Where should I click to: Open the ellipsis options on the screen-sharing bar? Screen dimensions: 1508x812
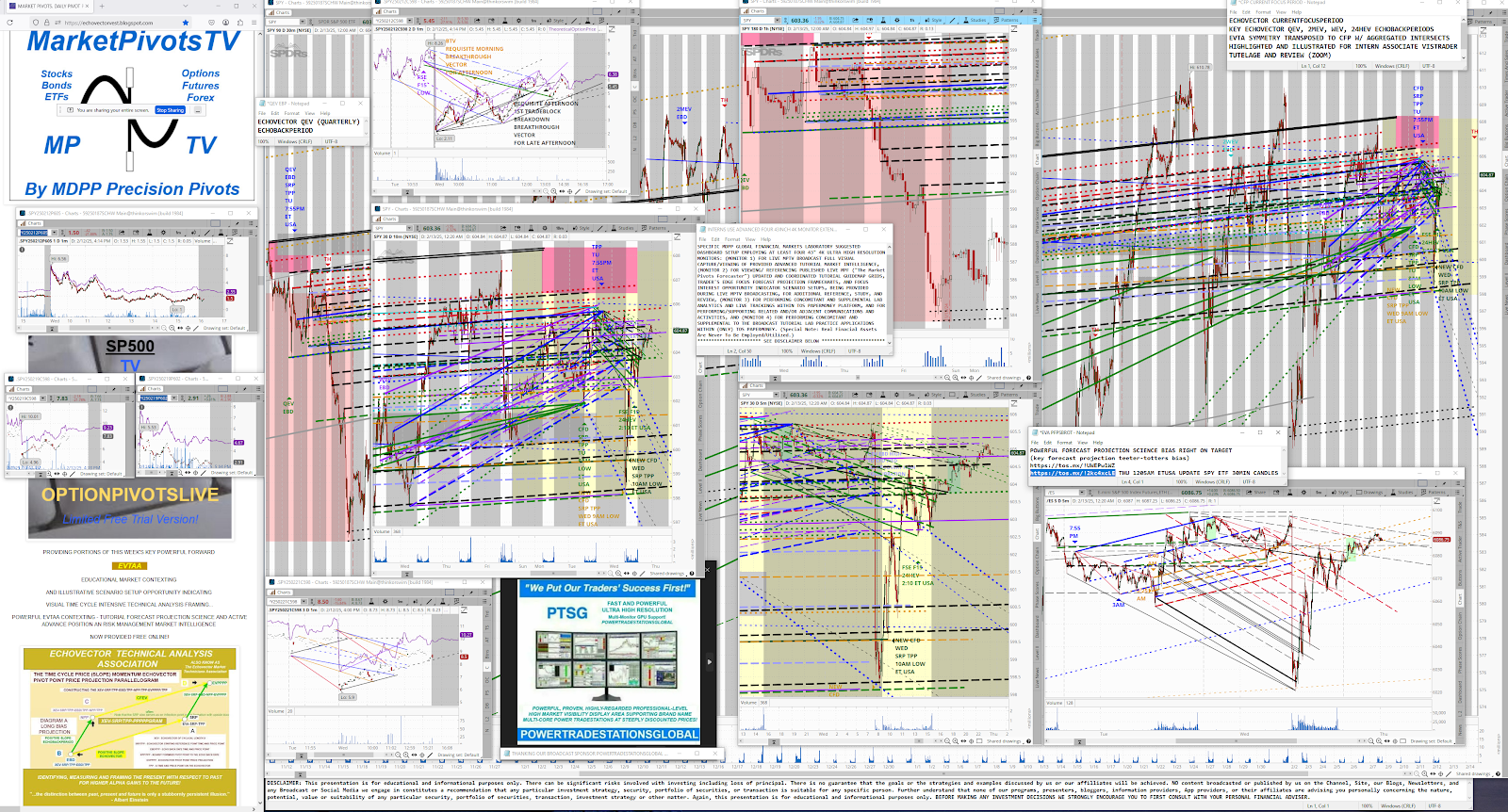[198, 110]
